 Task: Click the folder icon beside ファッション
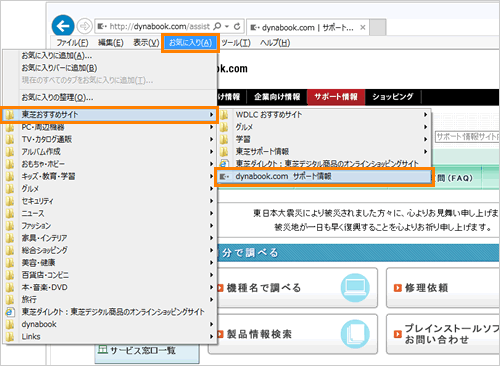coord(10,226)
